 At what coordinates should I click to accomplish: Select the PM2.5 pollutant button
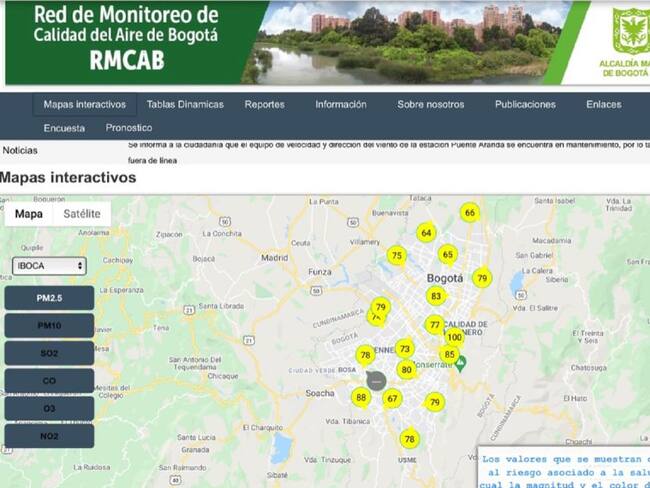click(x=49, y=298)
